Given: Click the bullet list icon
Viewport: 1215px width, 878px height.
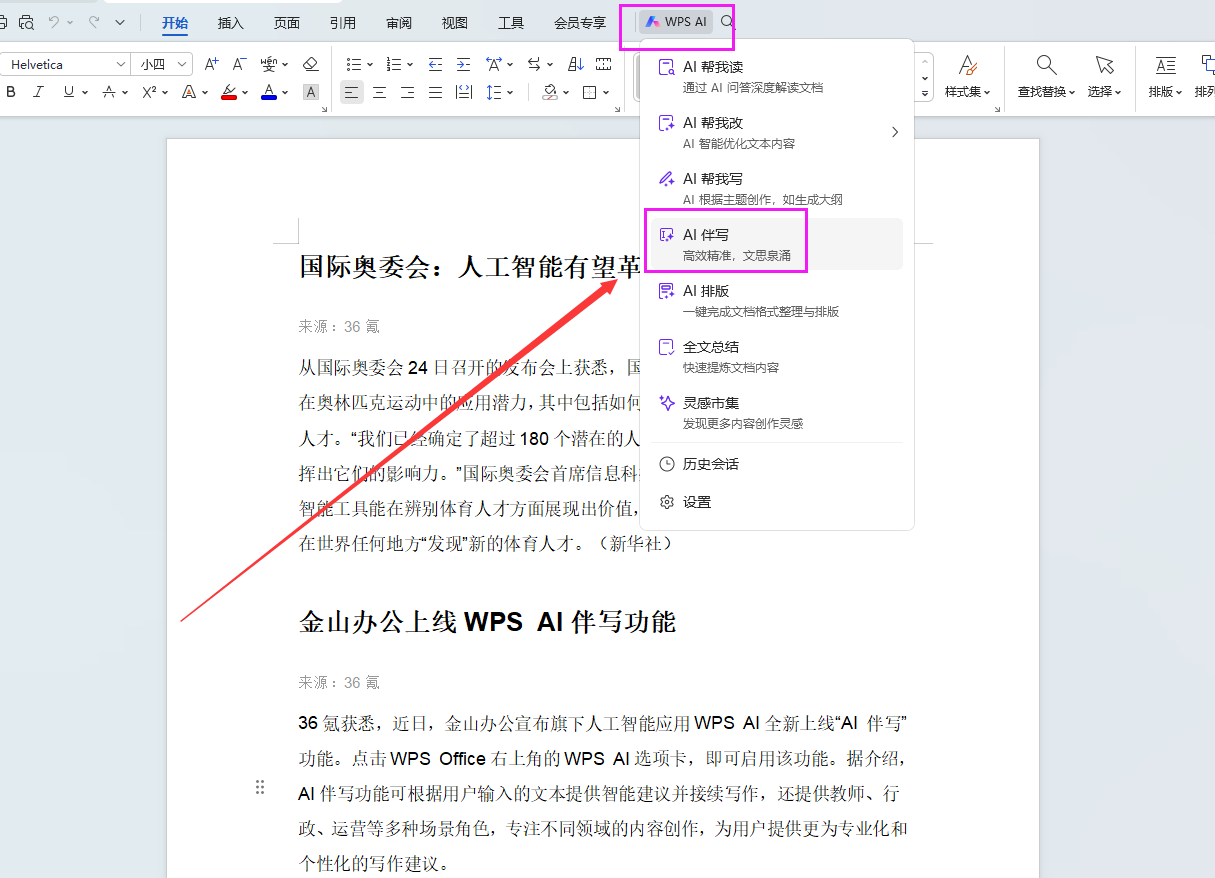Looking at the screenshot, I should pyautogui.click(x=354, y=64).
